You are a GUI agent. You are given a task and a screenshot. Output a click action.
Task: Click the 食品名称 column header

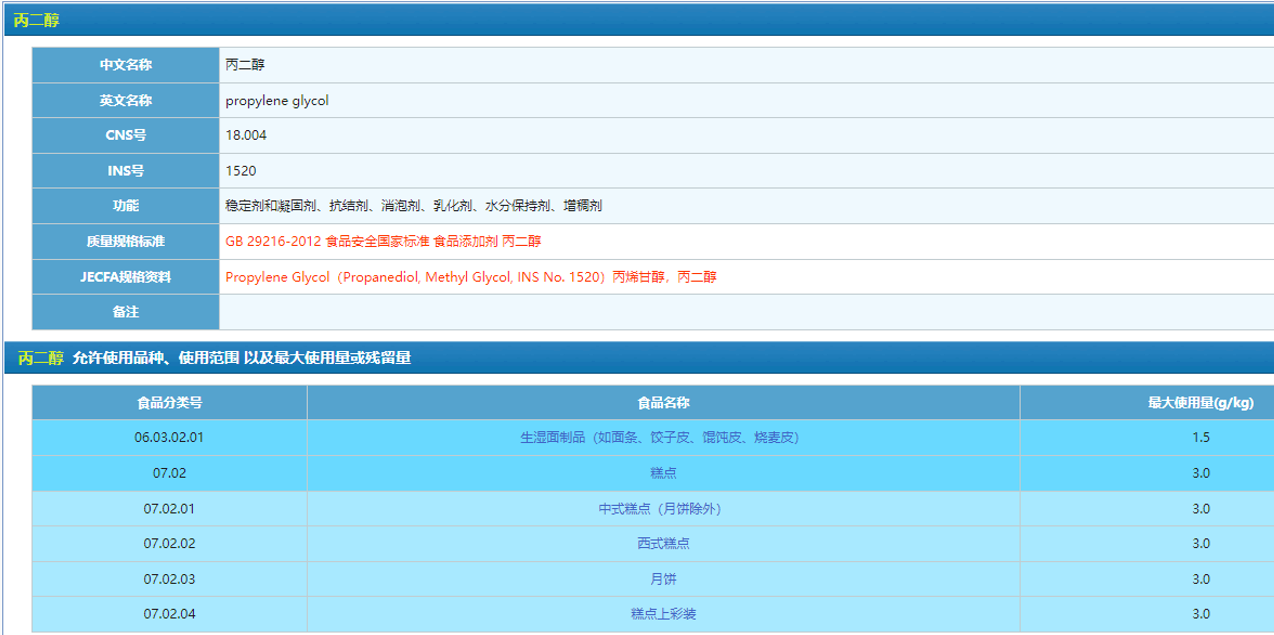click(x=663, y=403)
